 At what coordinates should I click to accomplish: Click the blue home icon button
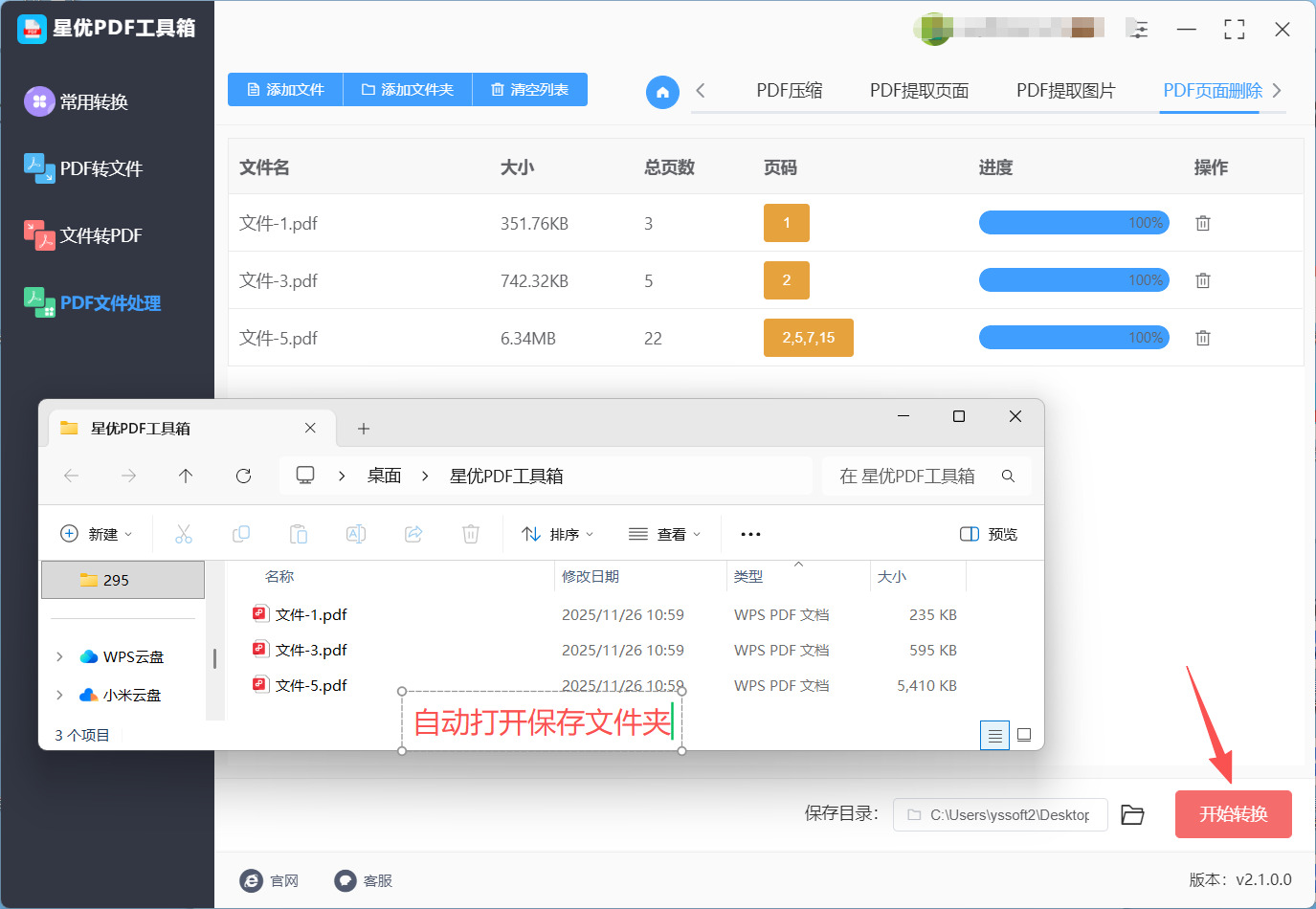[662, 92]
